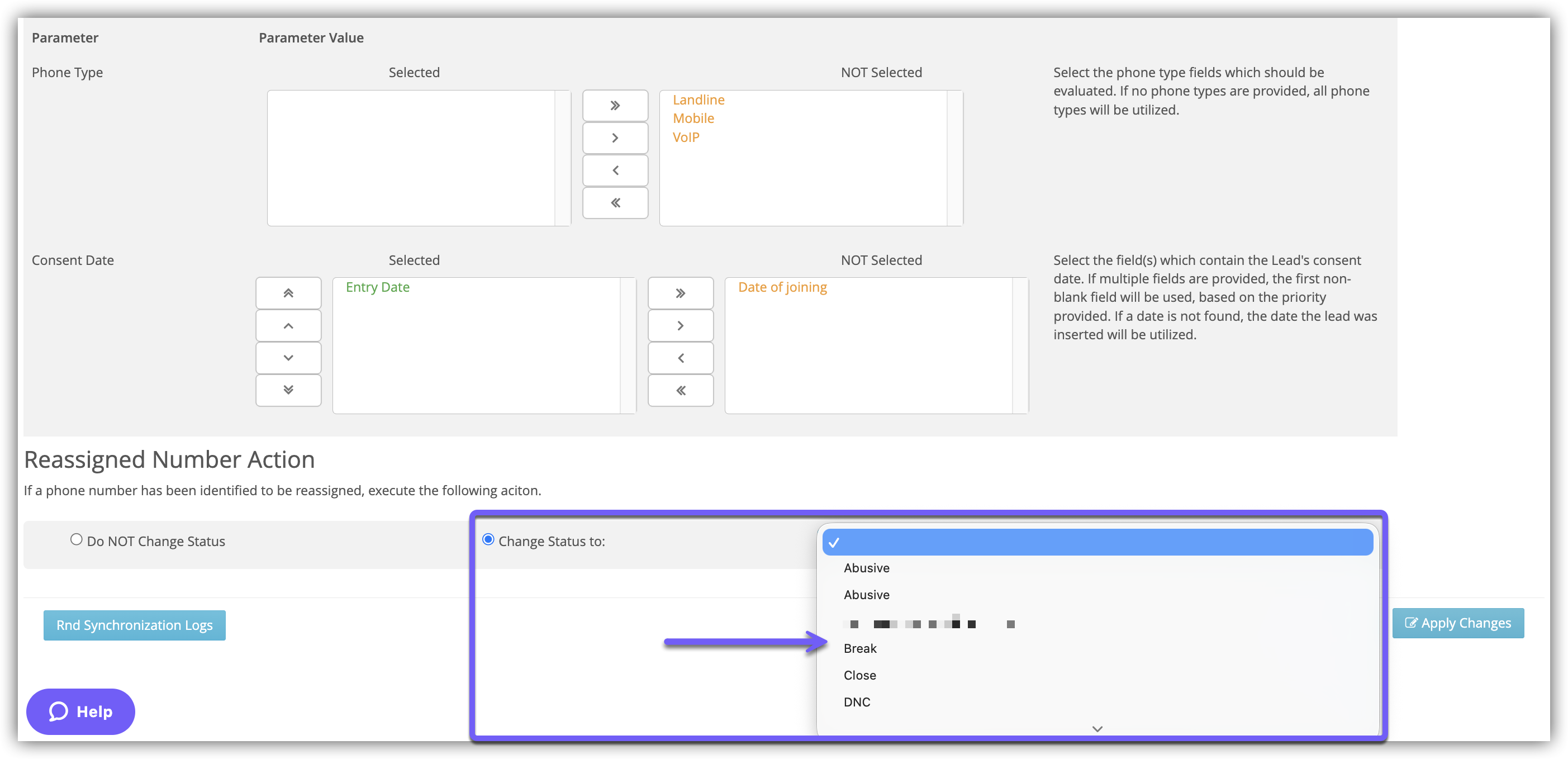The height and width of the screenshot is (759, 1568).
Task: Click Consent Date single right chevron button
Action: [680, 326]
